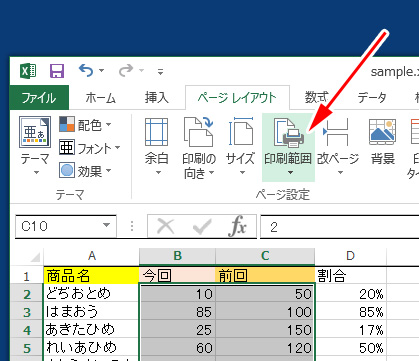Open the ファイル tab
This screenshot has width=419, height=361.
[39, 98]
